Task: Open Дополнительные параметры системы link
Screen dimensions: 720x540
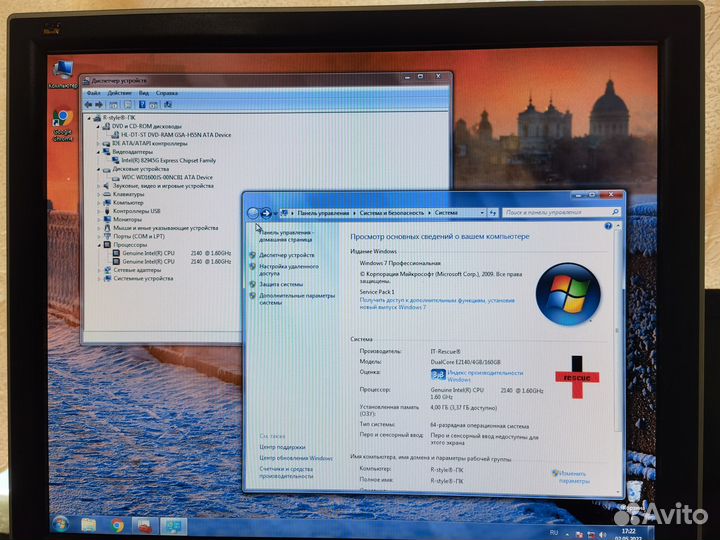Action: [x=297, y=299]
